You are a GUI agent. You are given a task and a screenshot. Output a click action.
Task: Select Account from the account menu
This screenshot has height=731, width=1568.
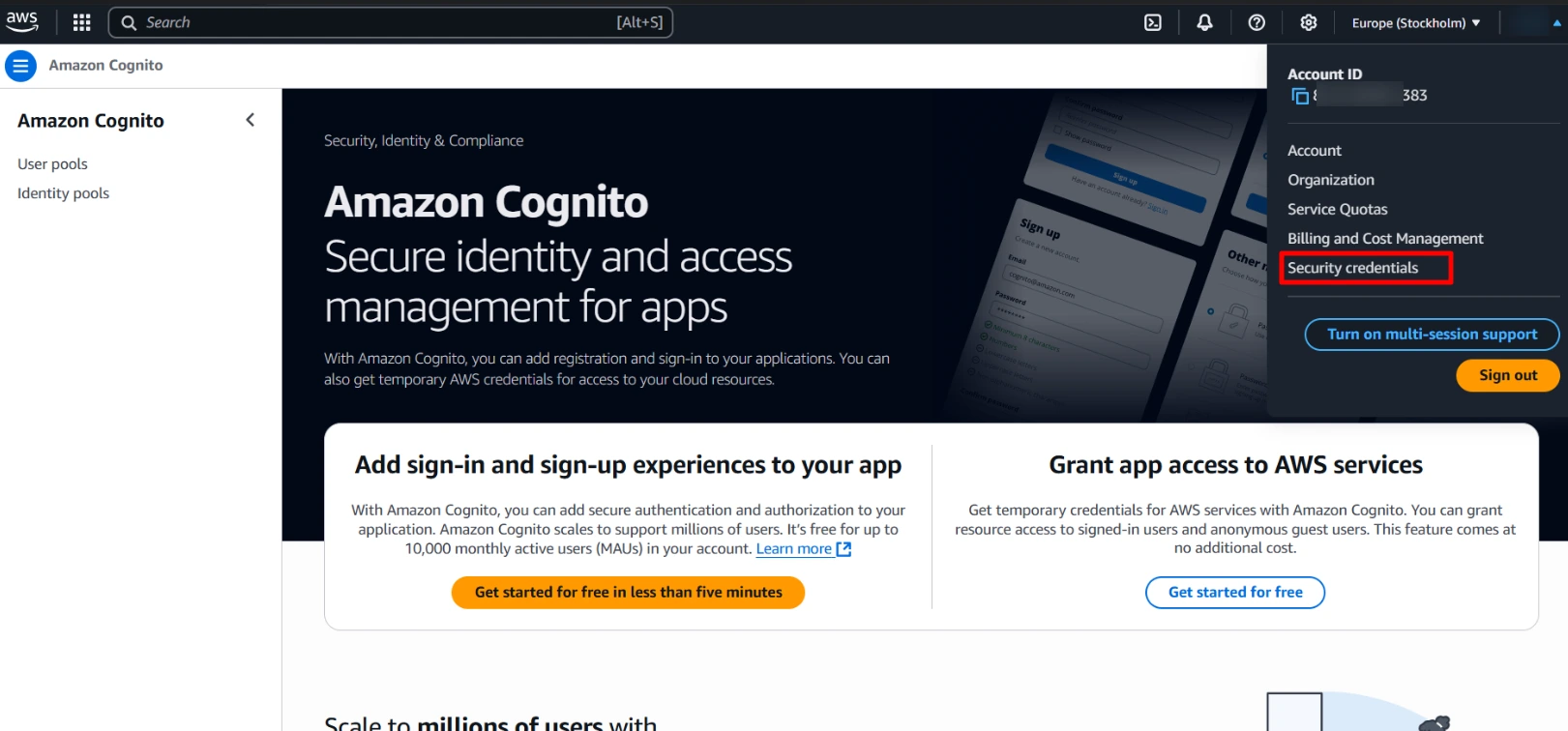pos(1315,151)
